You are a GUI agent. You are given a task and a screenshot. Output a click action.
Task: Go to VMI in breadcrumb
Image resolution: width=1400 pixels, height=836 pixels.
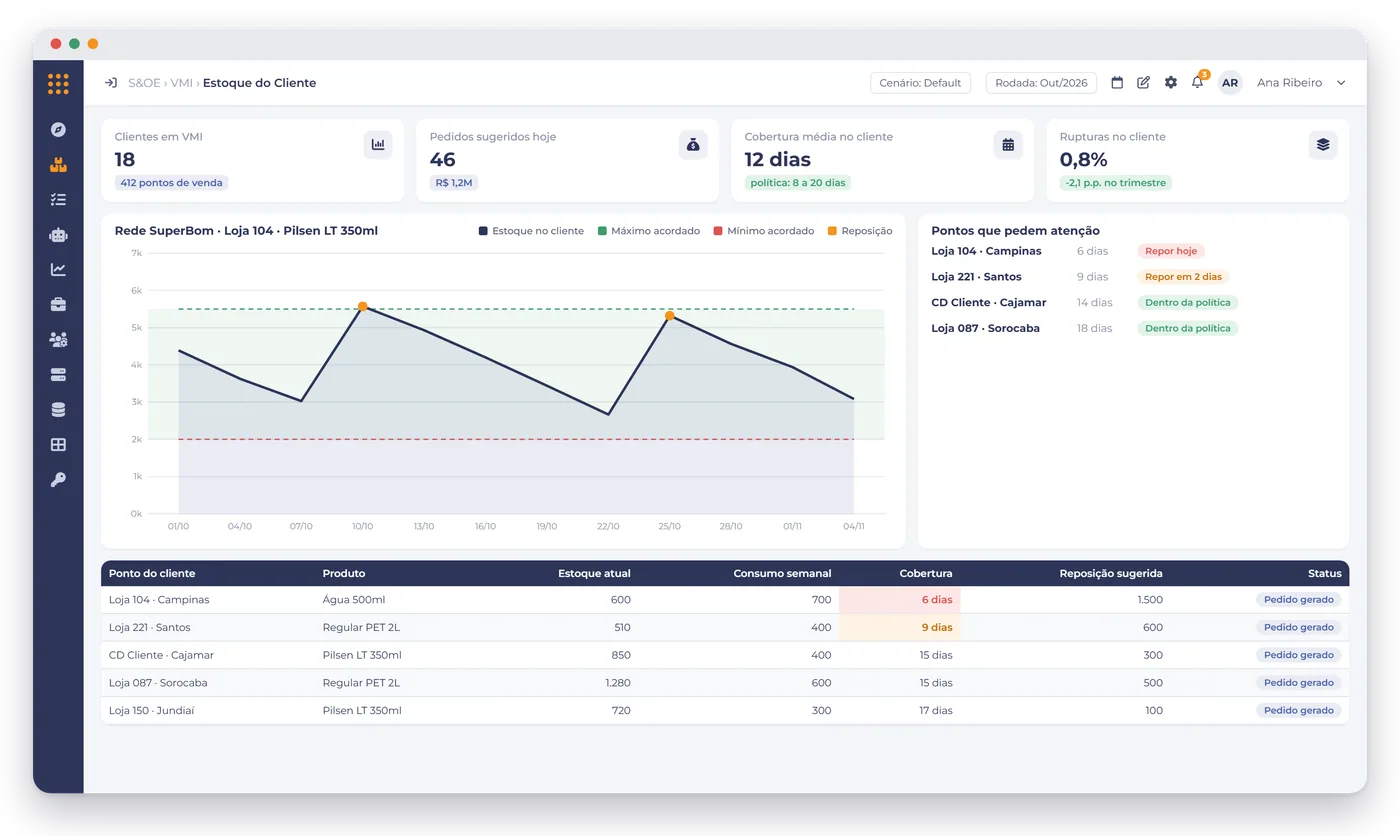click(181, 83)
